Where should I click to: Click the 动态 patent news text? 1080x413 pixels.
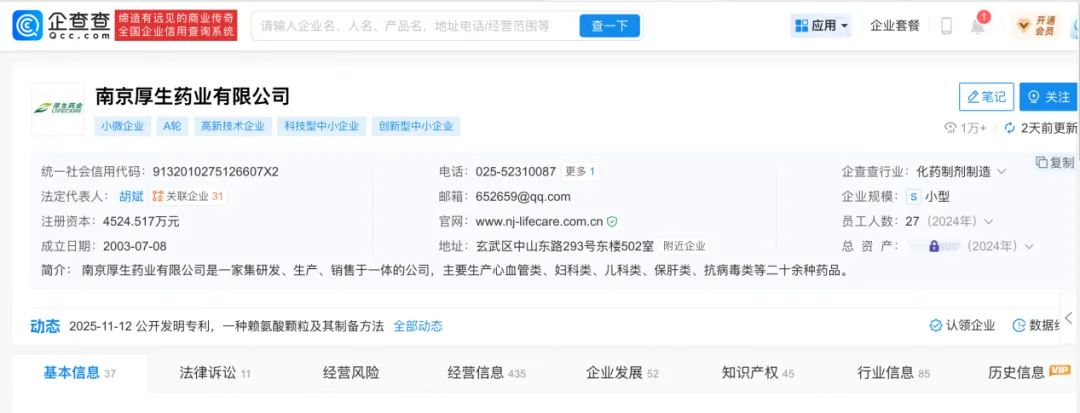click(226, 326)
